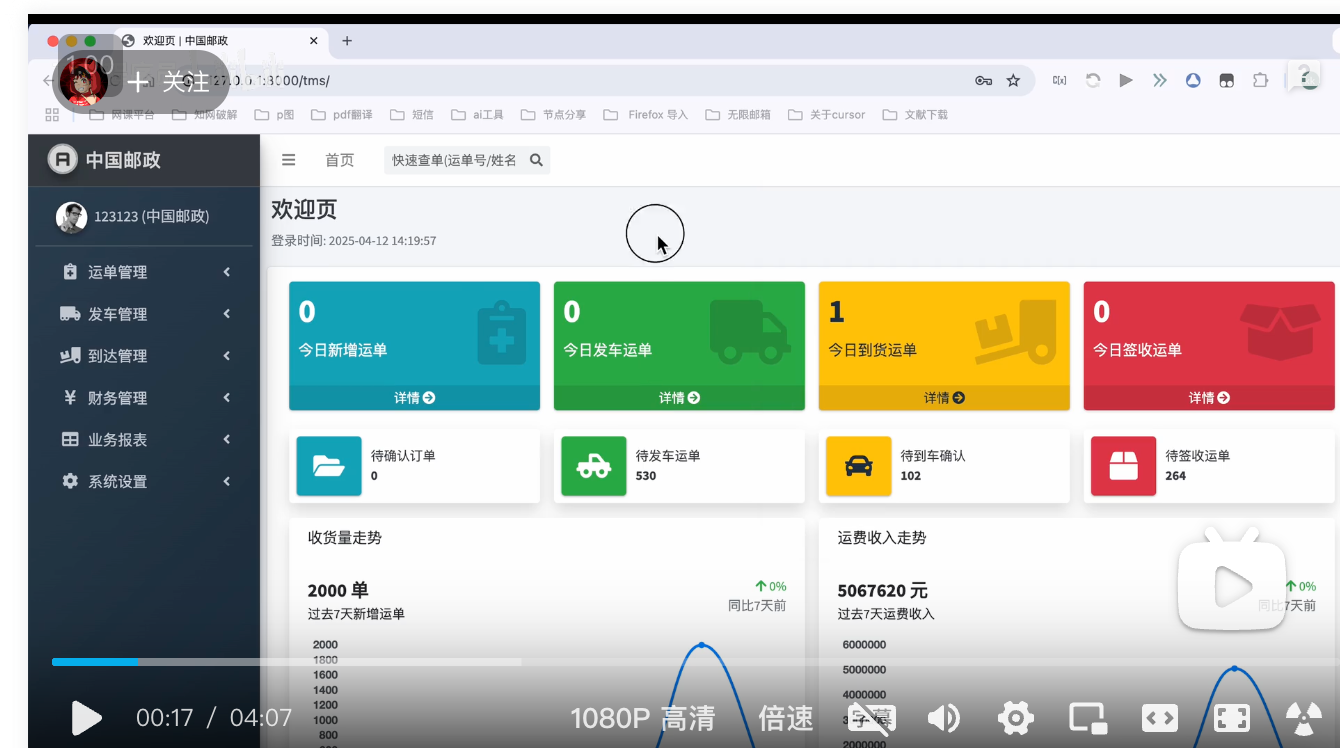1340x748 pixels.
Task: Follow the uploader with the 关注 button
Action: pos(168,81)
